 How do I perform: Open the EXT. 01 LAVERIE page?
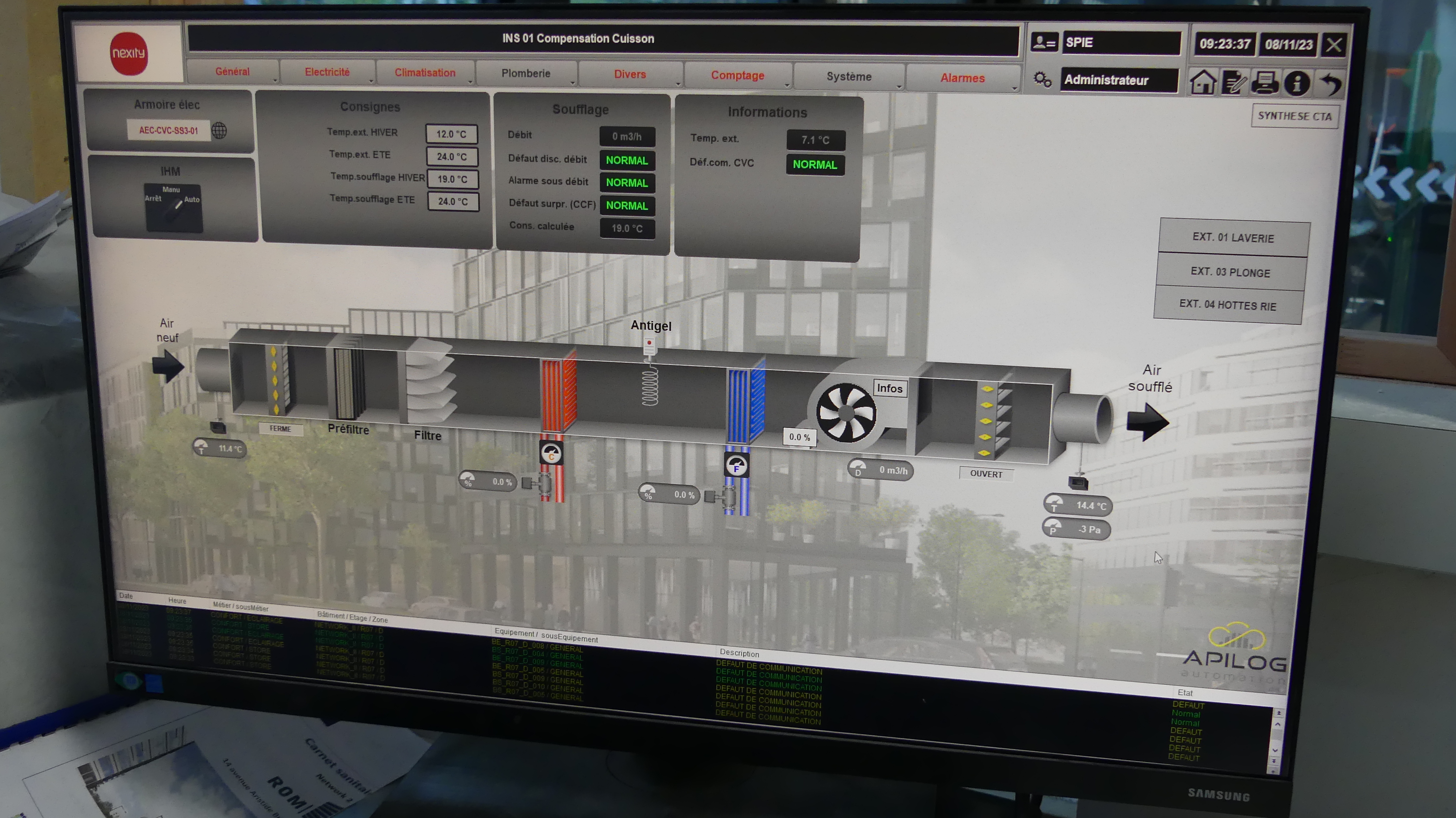tap(1233, 238)
